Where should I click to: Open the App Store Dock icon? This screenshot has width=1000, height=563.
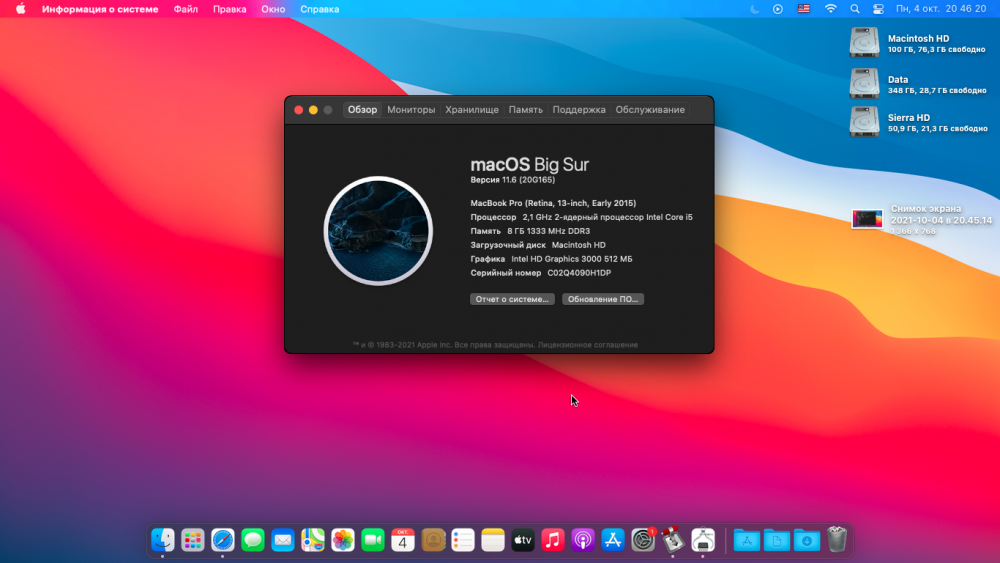[x=613, y=540]
